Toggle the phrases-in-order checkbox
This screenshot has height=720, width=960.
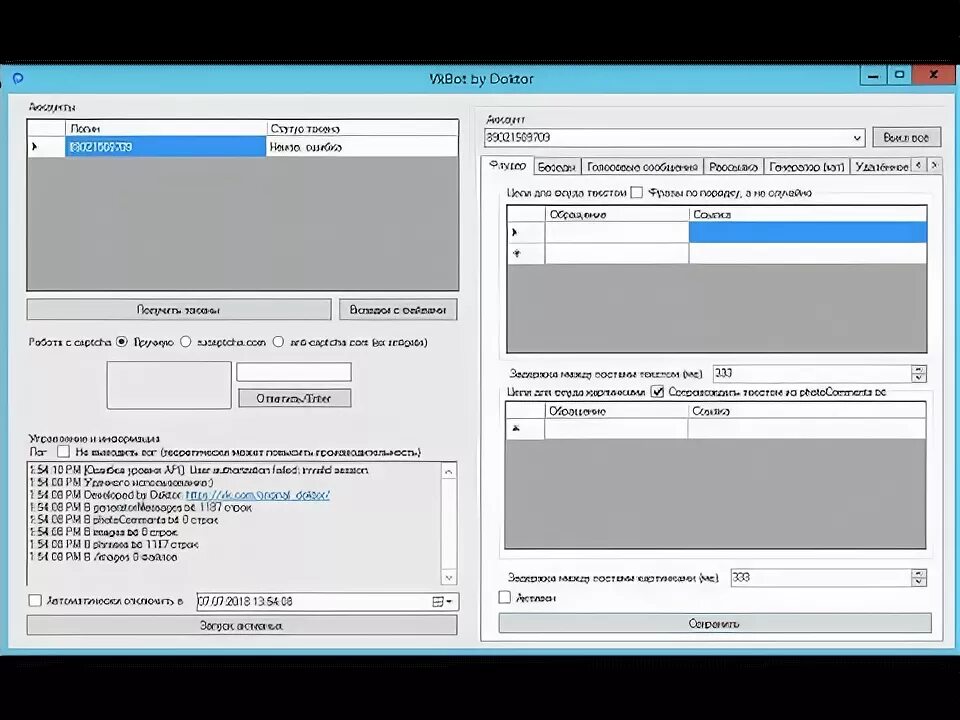pos(637,193)
